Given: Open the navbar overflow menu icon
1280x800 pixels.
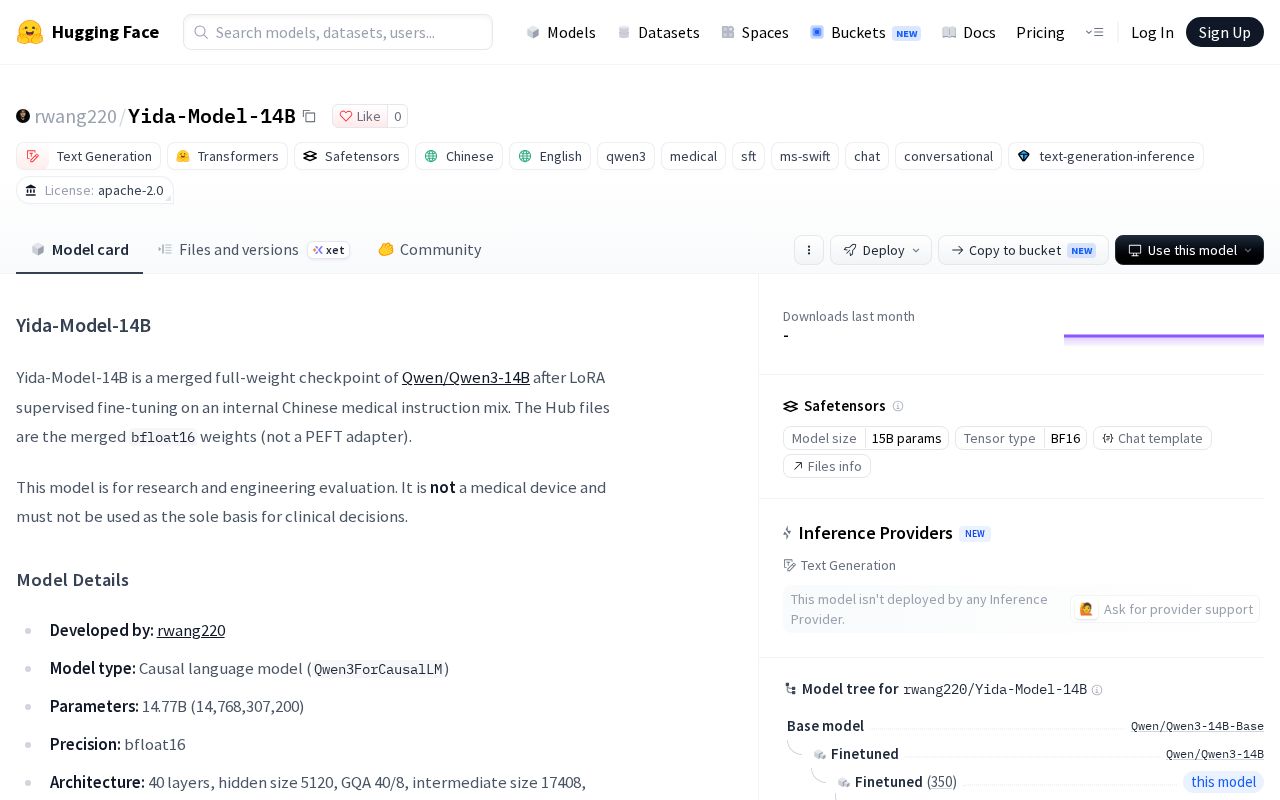Looking at the screenshot, I should [1094, 32].
